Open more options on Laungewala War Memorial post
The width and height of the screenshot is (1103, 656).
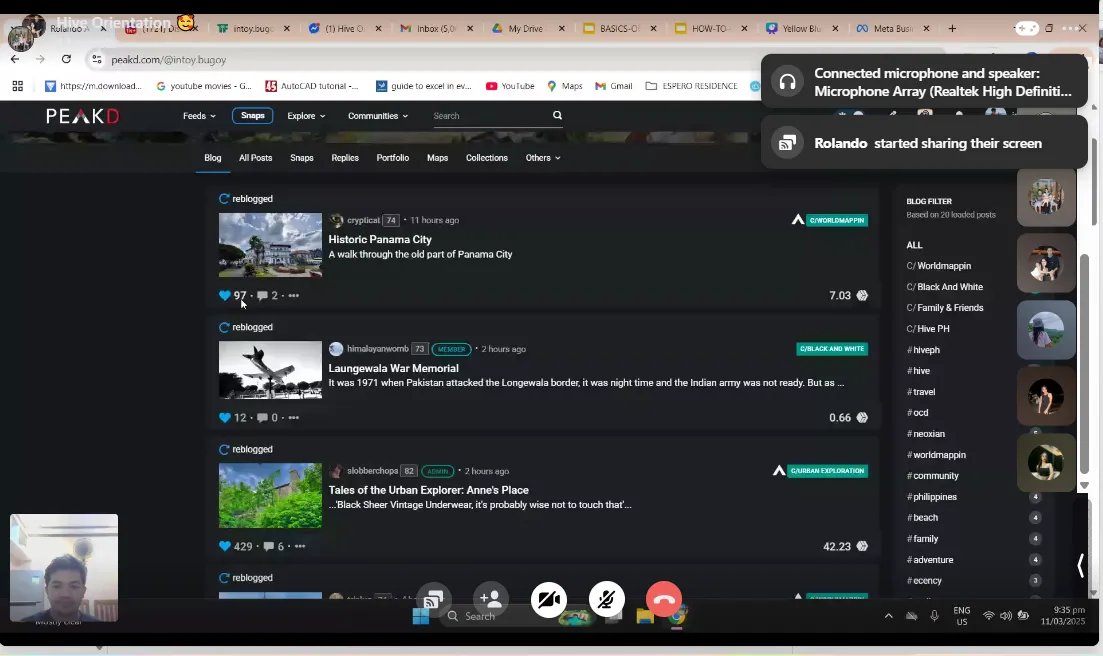click(x=293, y=418)
